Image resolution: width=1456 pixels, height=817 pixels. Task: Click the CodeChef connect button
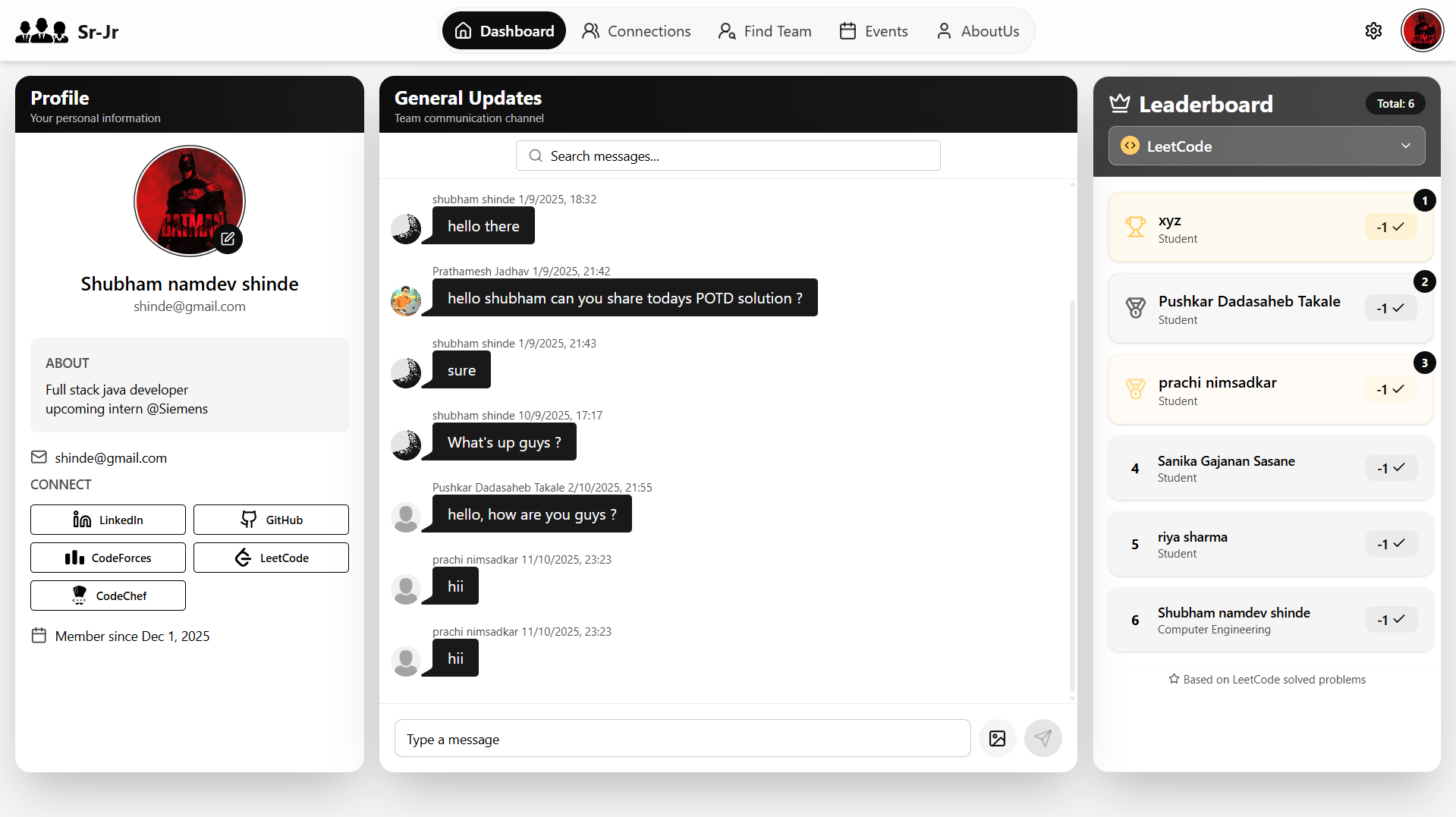(108, 595)
